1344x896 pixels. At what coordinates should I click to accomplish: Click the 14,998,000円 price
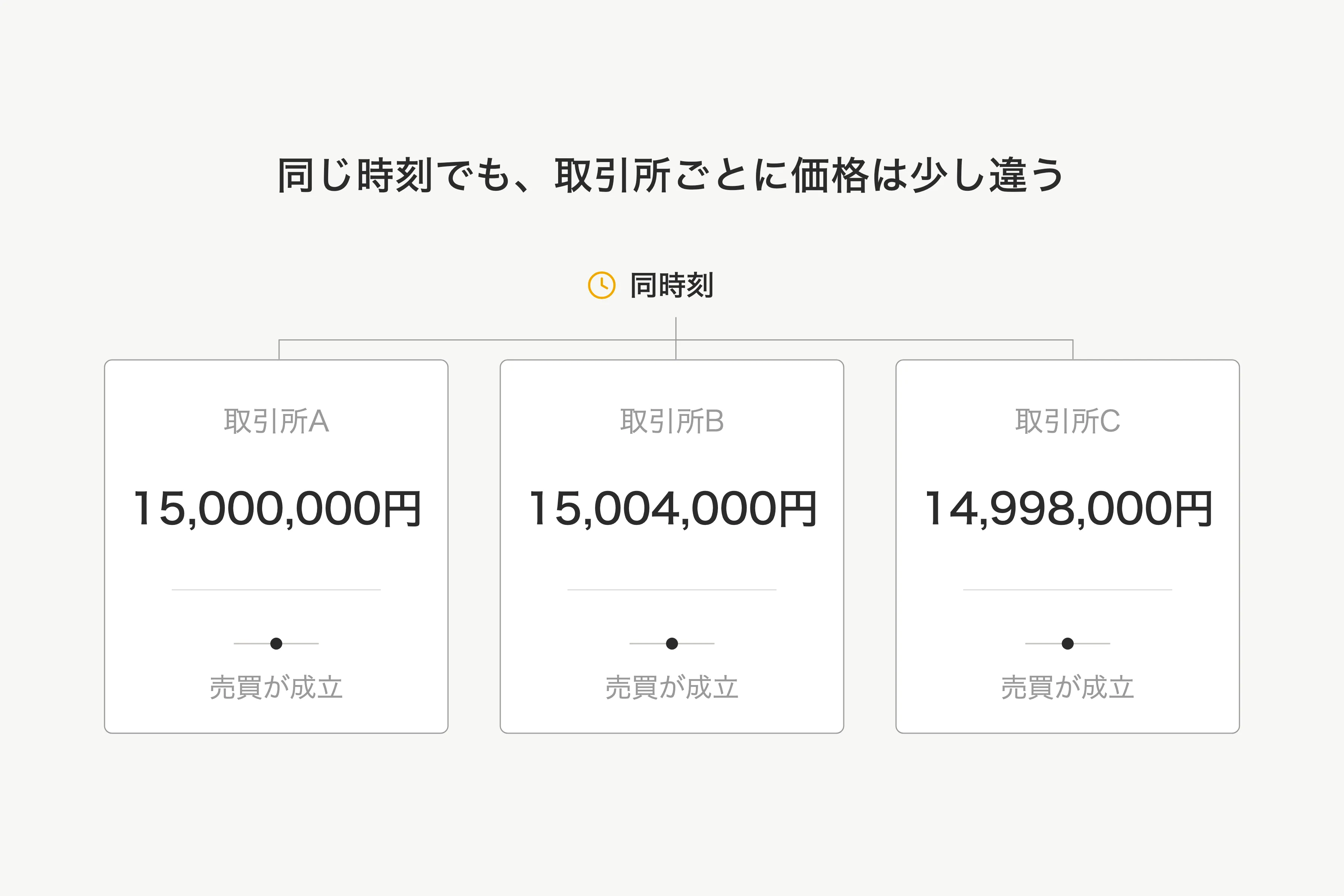[1068, 509]
